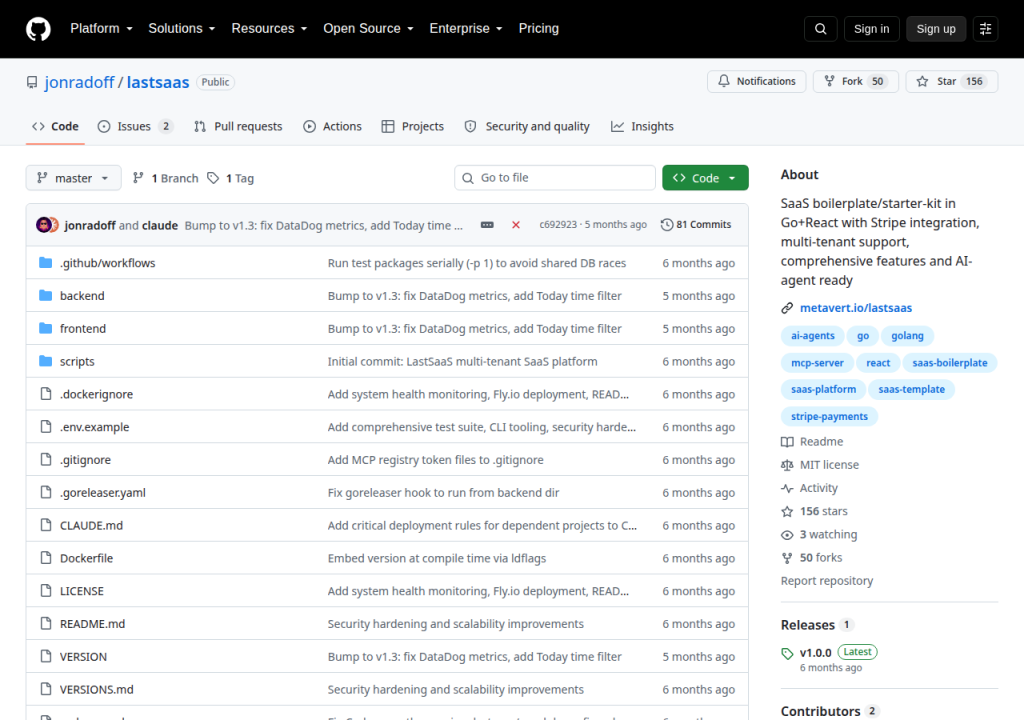Open the GitHub home logo
This screenshot has width=1024, height=720.
pos(38,29)
